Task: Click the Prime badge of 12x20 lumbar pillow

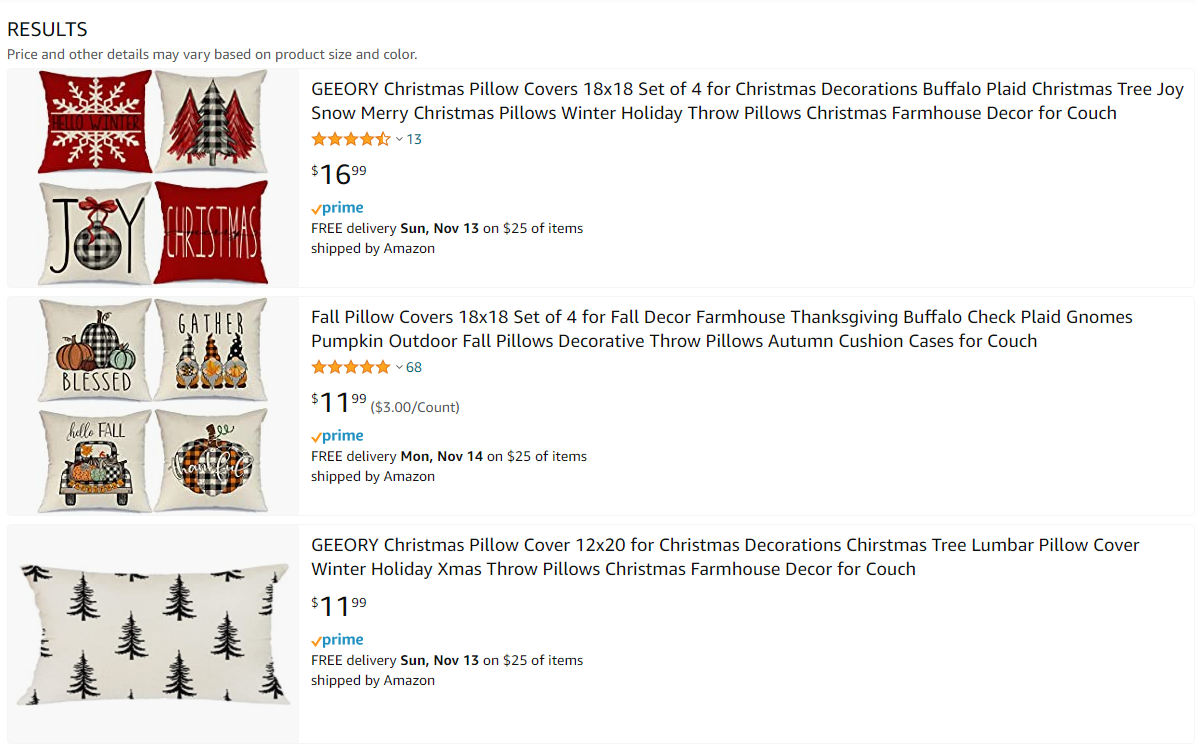Action: [337, 639]
